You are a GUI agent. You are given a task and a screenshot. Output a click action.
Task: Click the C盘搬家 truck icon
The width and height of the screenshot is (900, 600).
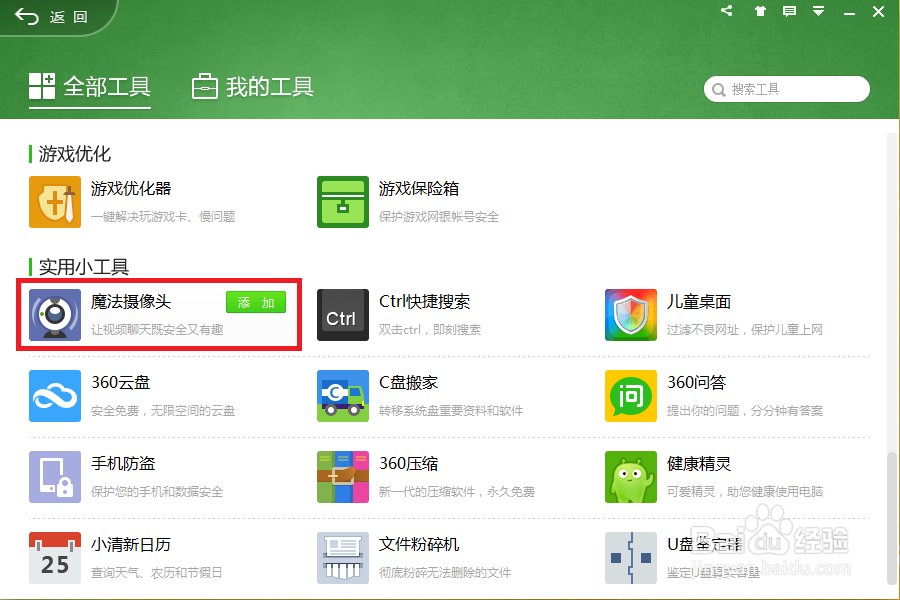pos(342,396)
